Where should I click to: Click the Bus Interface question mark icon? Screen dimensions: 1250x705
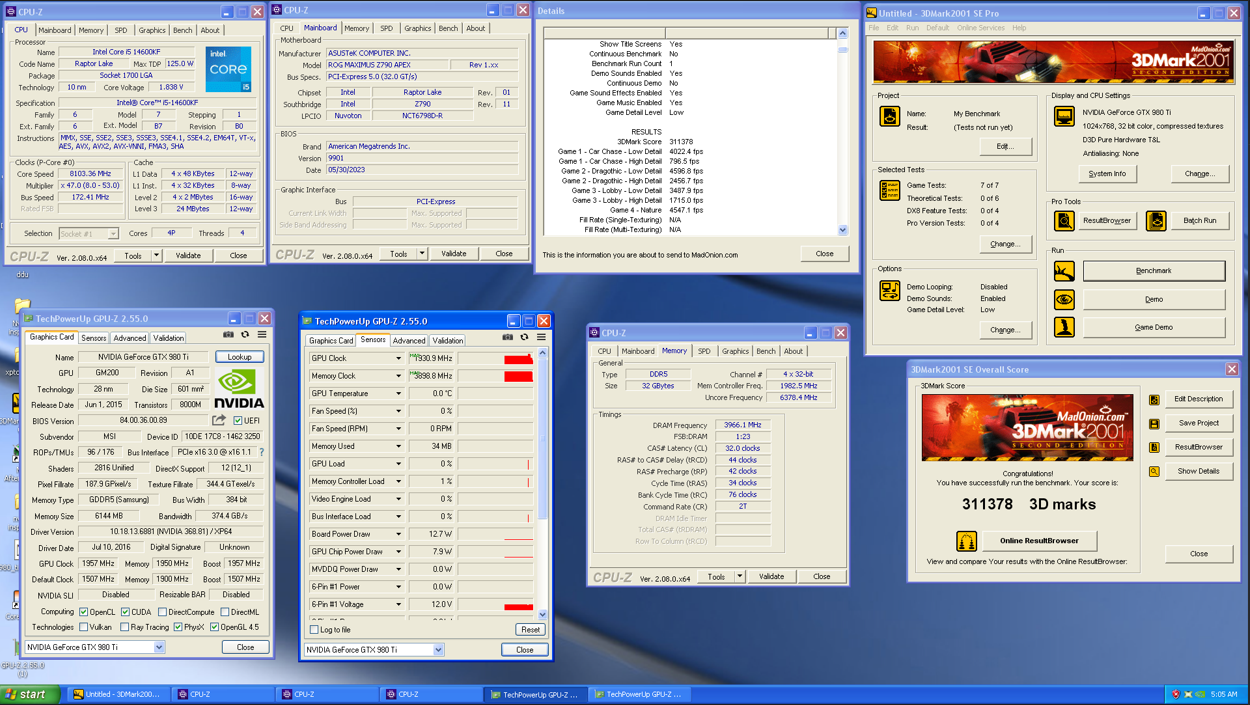pyautogui.click(x=262, y=452)
